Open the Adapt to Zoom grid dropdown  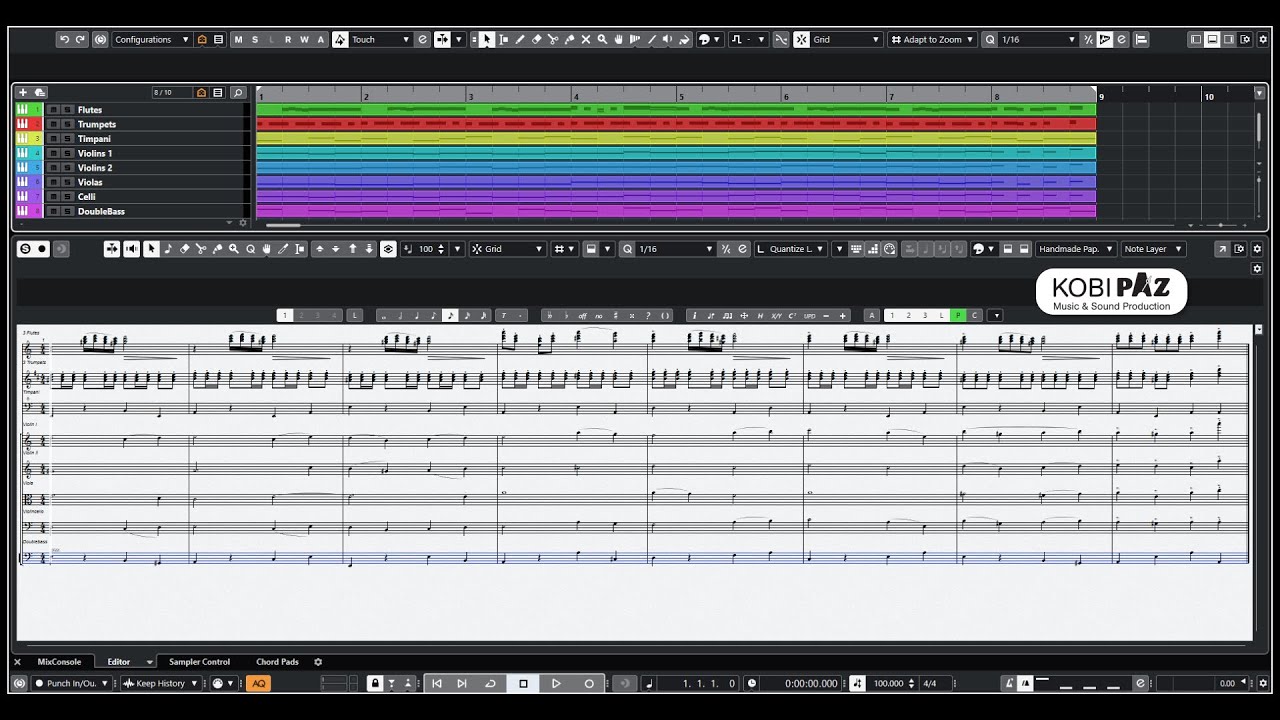tap(932, 40)
